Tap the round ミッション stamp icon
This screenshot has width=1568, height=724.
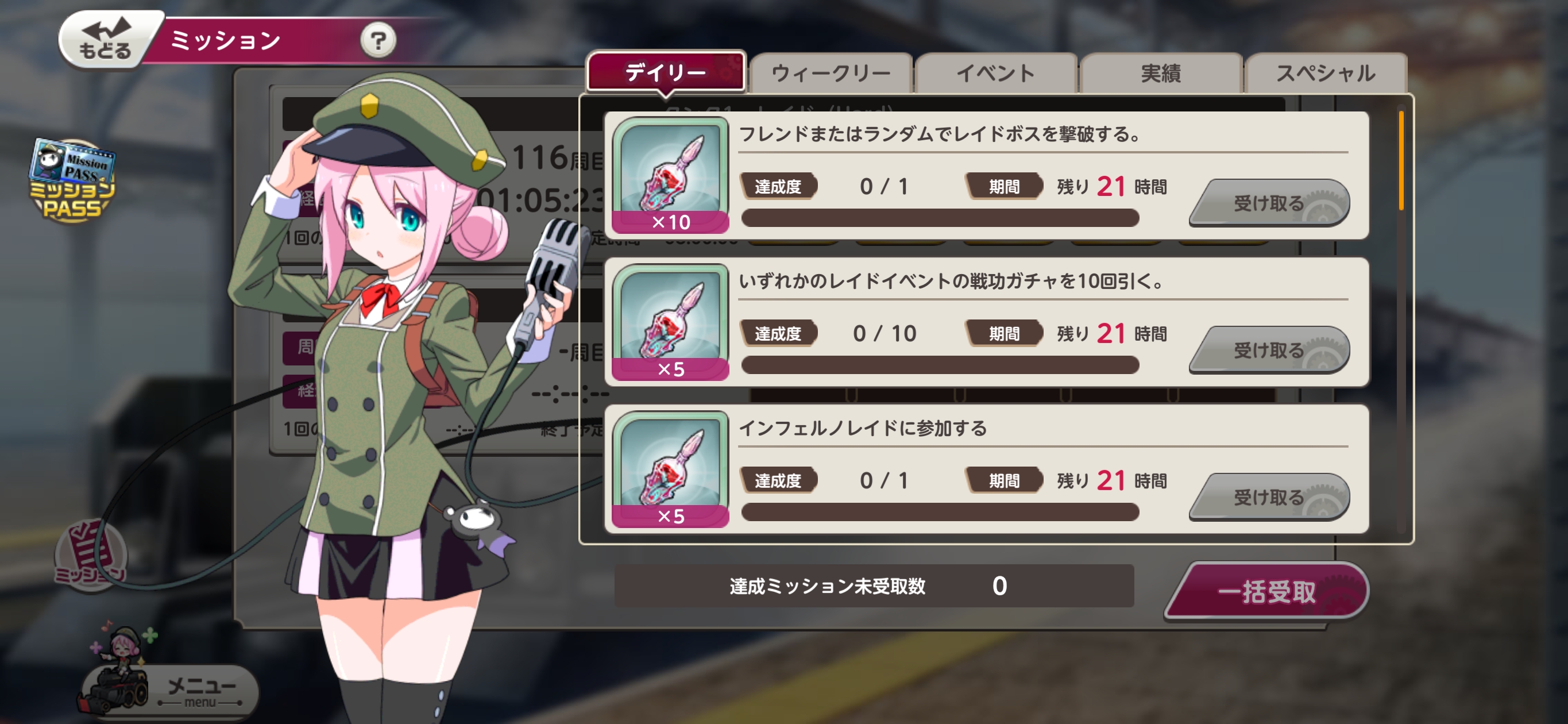pyautogui.click(x=91, y=554)
